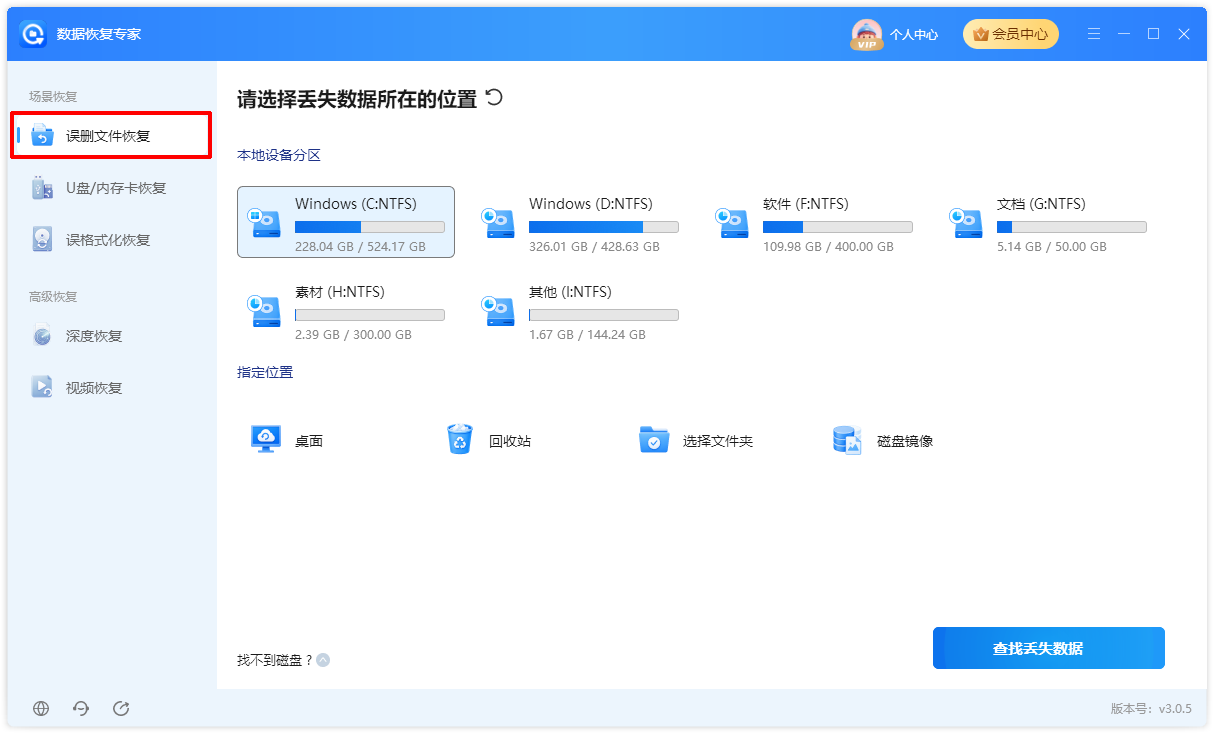Select 视频恢复 in the sidebar
Viewport: 1214px width, 734px height.
(x=111, y=388)
